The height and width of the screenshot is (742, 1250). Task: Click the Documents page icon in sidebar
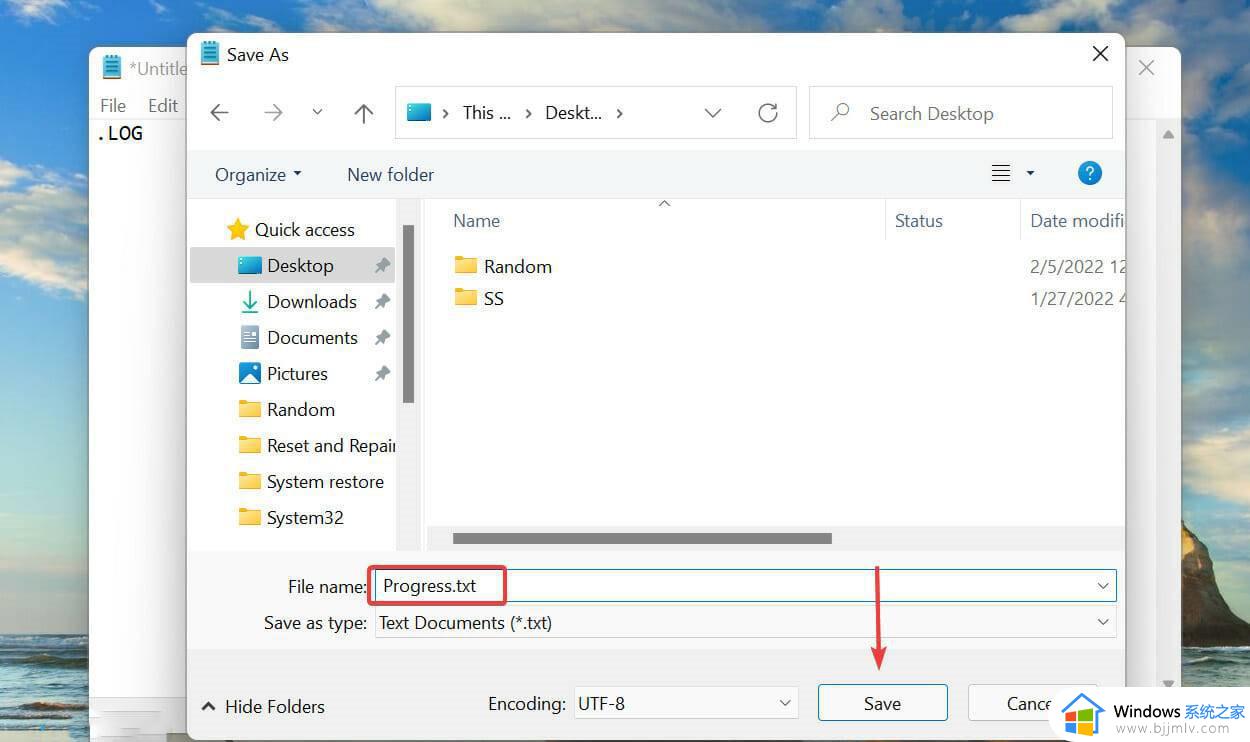point(250,337)
